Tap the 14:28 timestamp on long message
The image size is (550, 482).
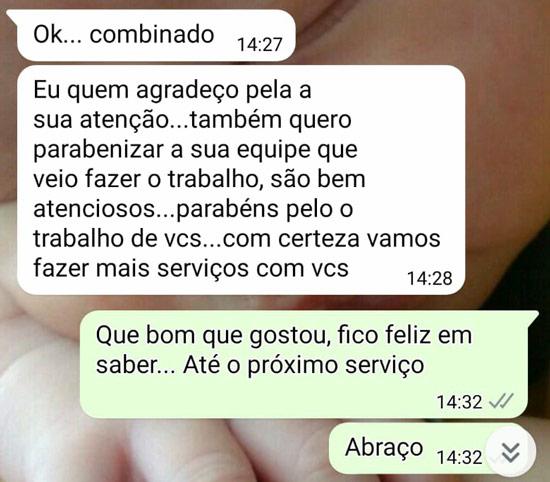click(429, 279)
